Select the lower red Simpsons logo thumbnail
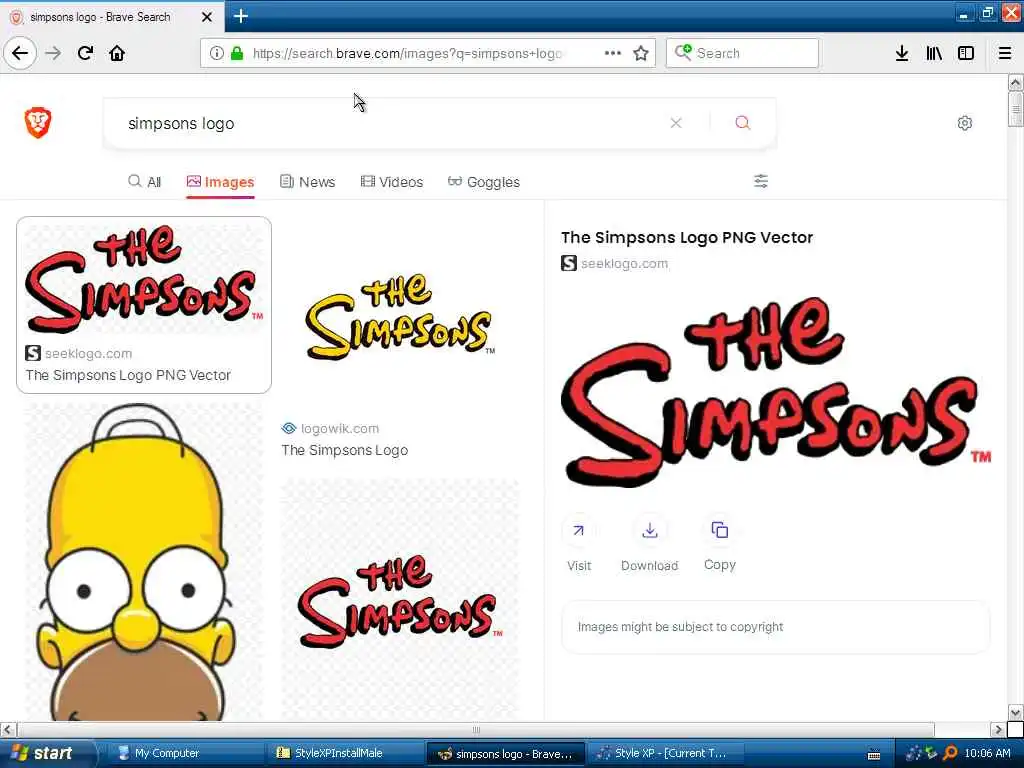Screen dimensions: 1024x768 pos(400,600)
